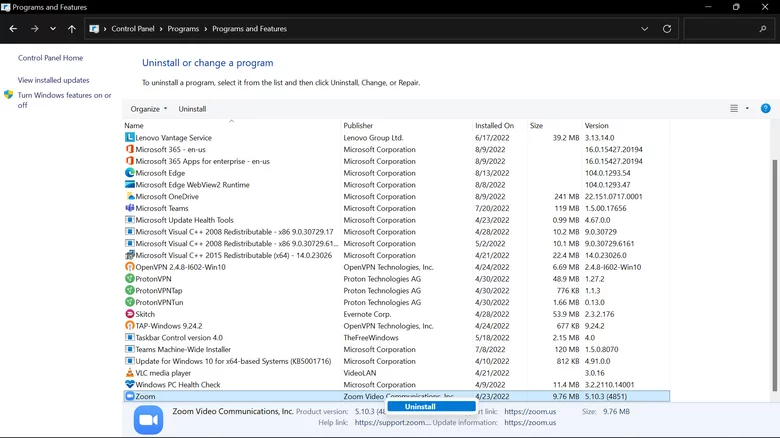The image size is (780, 438).
Task: Click the Evernote Corp. publisher cell
Action: 367,314
